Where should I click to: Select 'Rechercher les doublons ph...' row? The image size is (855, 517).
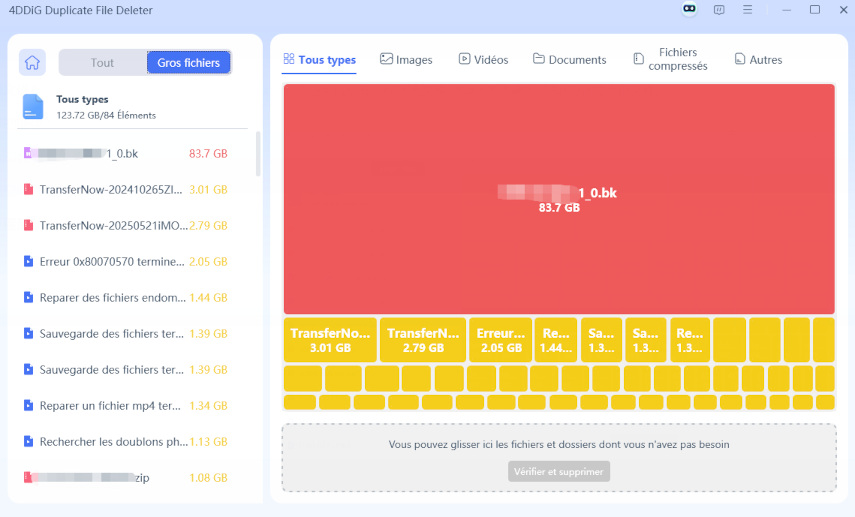[133, 442]
